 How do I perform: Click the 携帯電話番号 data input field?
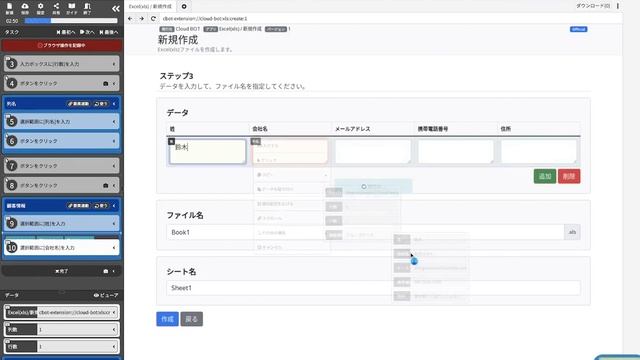(x=456, y=151)
